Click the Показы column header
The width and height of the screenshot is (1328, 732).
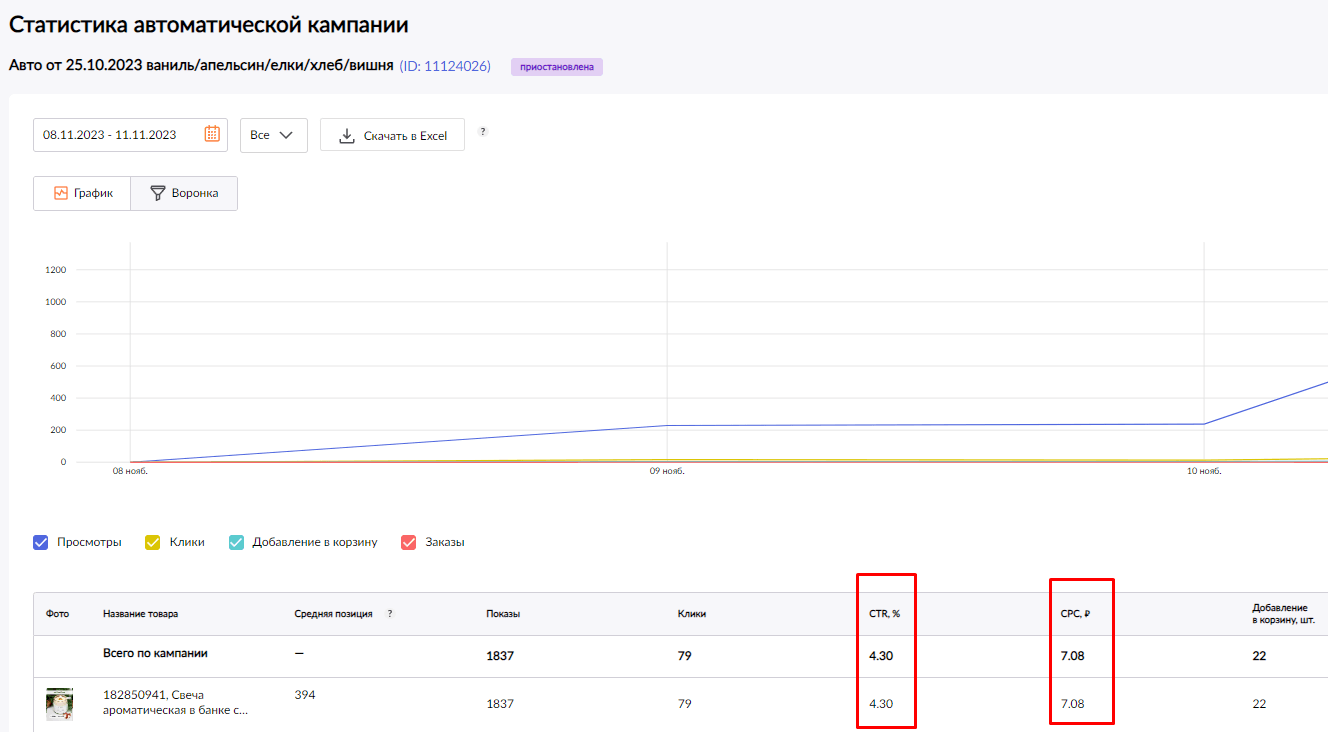coord(503,614)
